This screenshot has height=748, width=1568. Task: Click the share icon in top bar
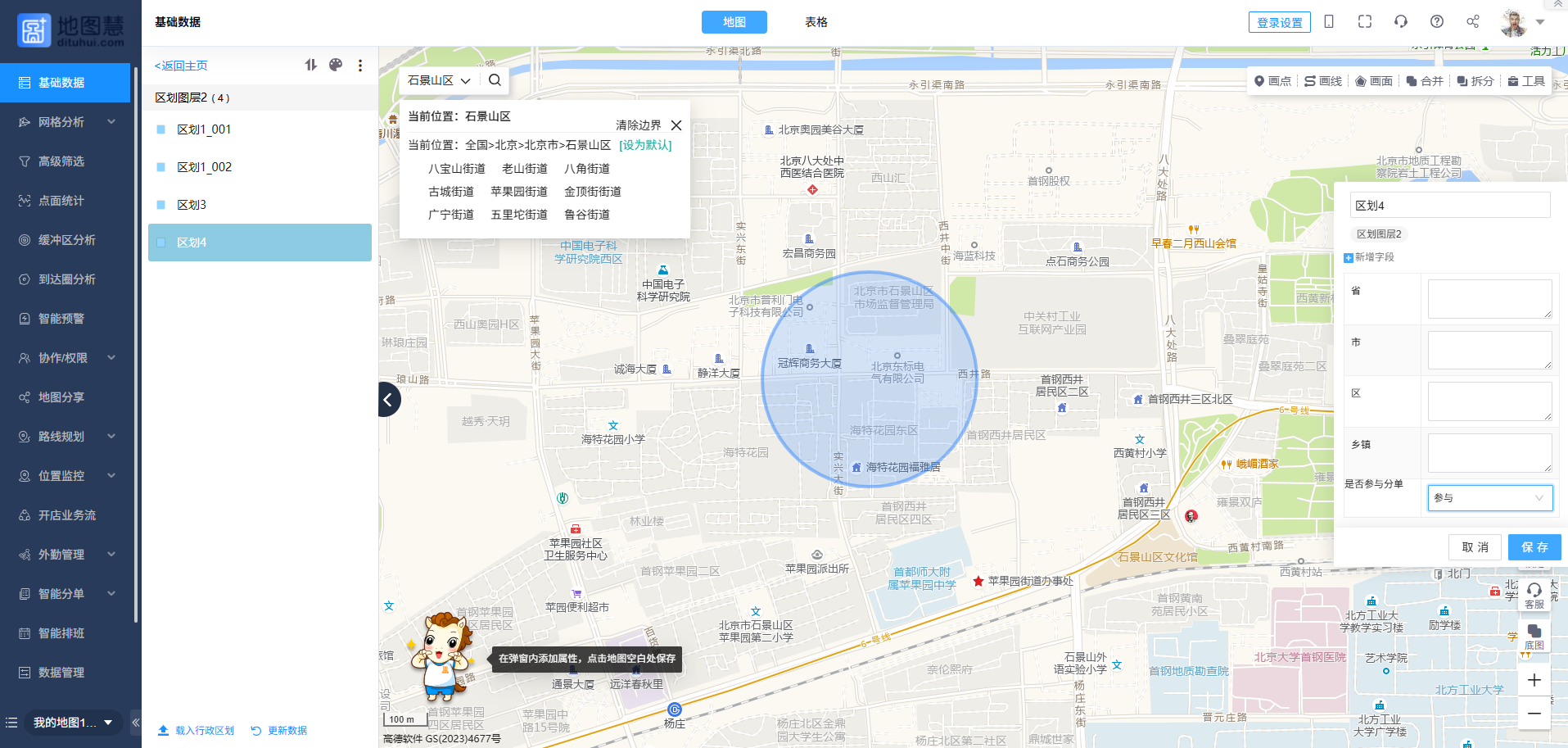tap(1473, 22)
